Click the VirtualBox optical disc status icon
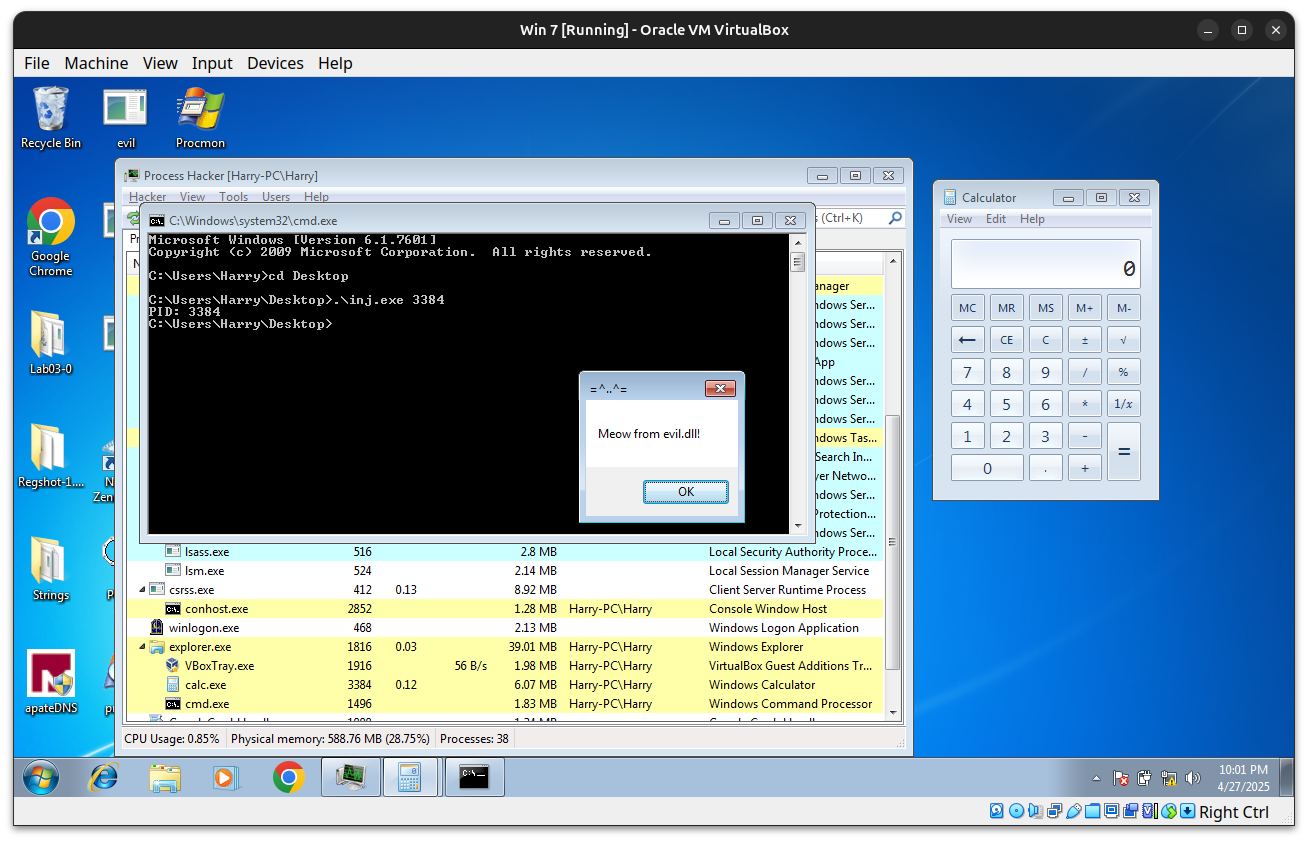This screenshot has width=1308, height=842. point(1016,811)
